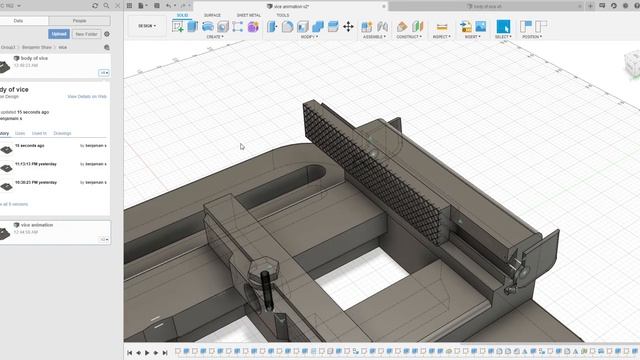Select the Revolve tool
Viewport: 640px width, 360px height.
(208, 27)
